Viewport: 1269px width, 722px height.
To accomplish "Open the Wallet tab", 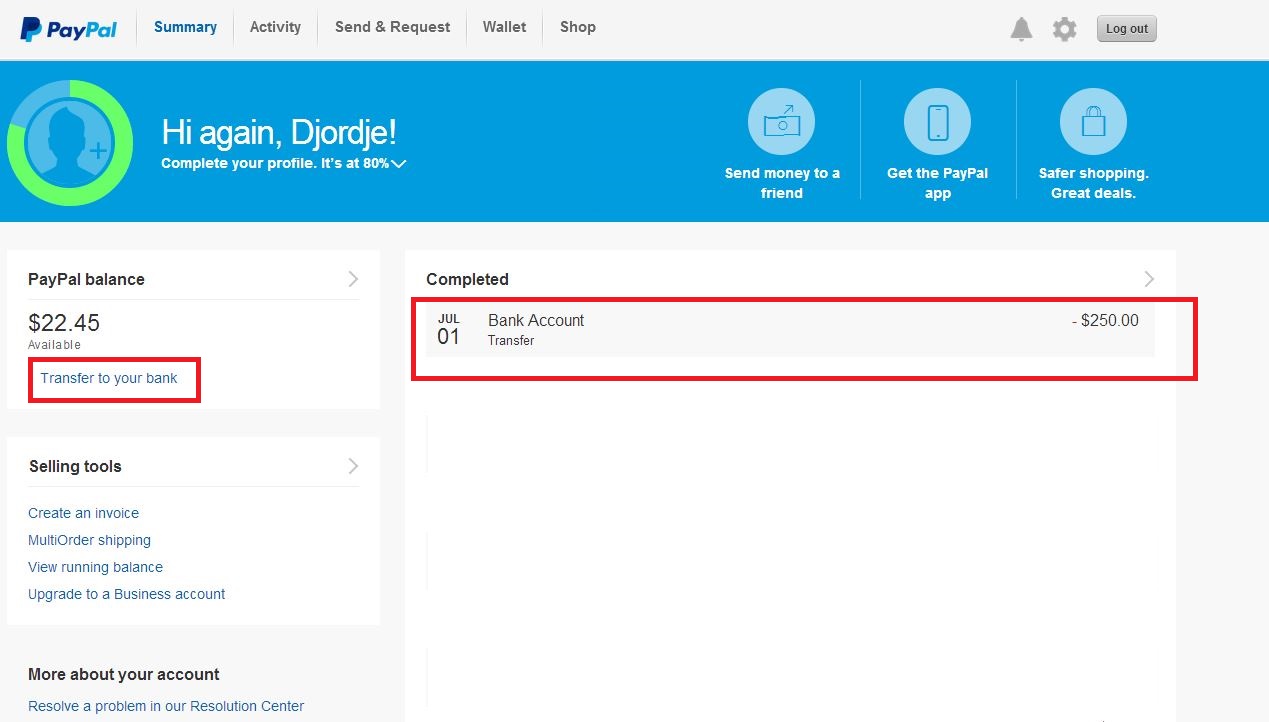I will pos(504,27).
